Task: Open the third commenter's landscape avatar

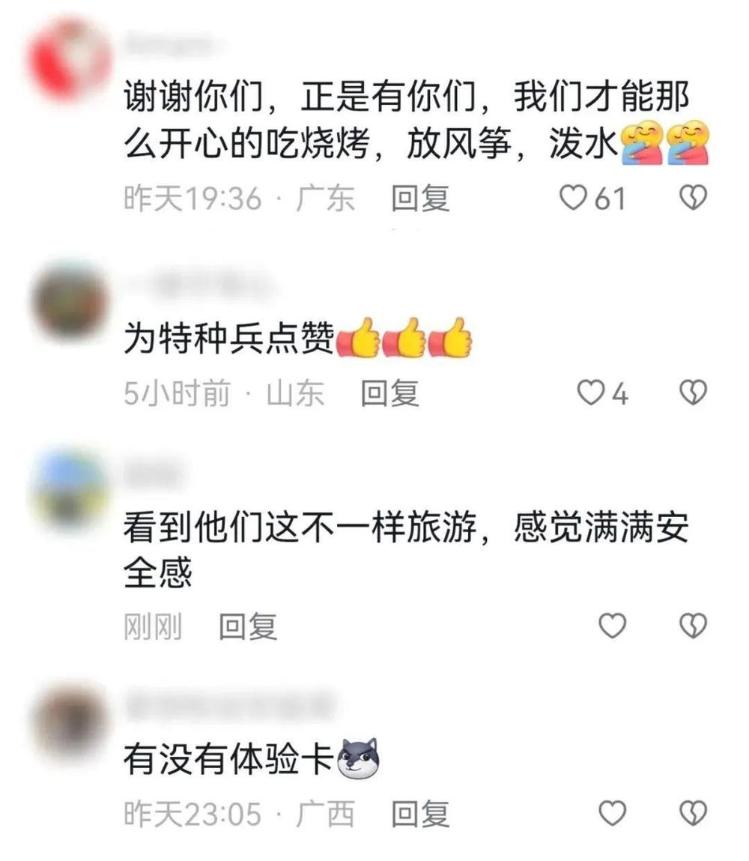Action: pos(70,490)
